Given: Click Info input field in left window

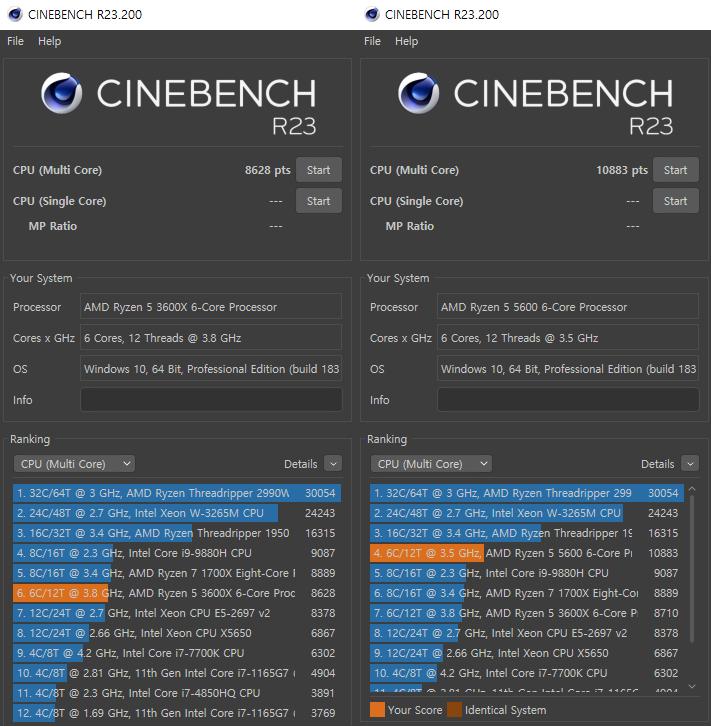Looking at the screenshot, I should [x=211, y=400].
